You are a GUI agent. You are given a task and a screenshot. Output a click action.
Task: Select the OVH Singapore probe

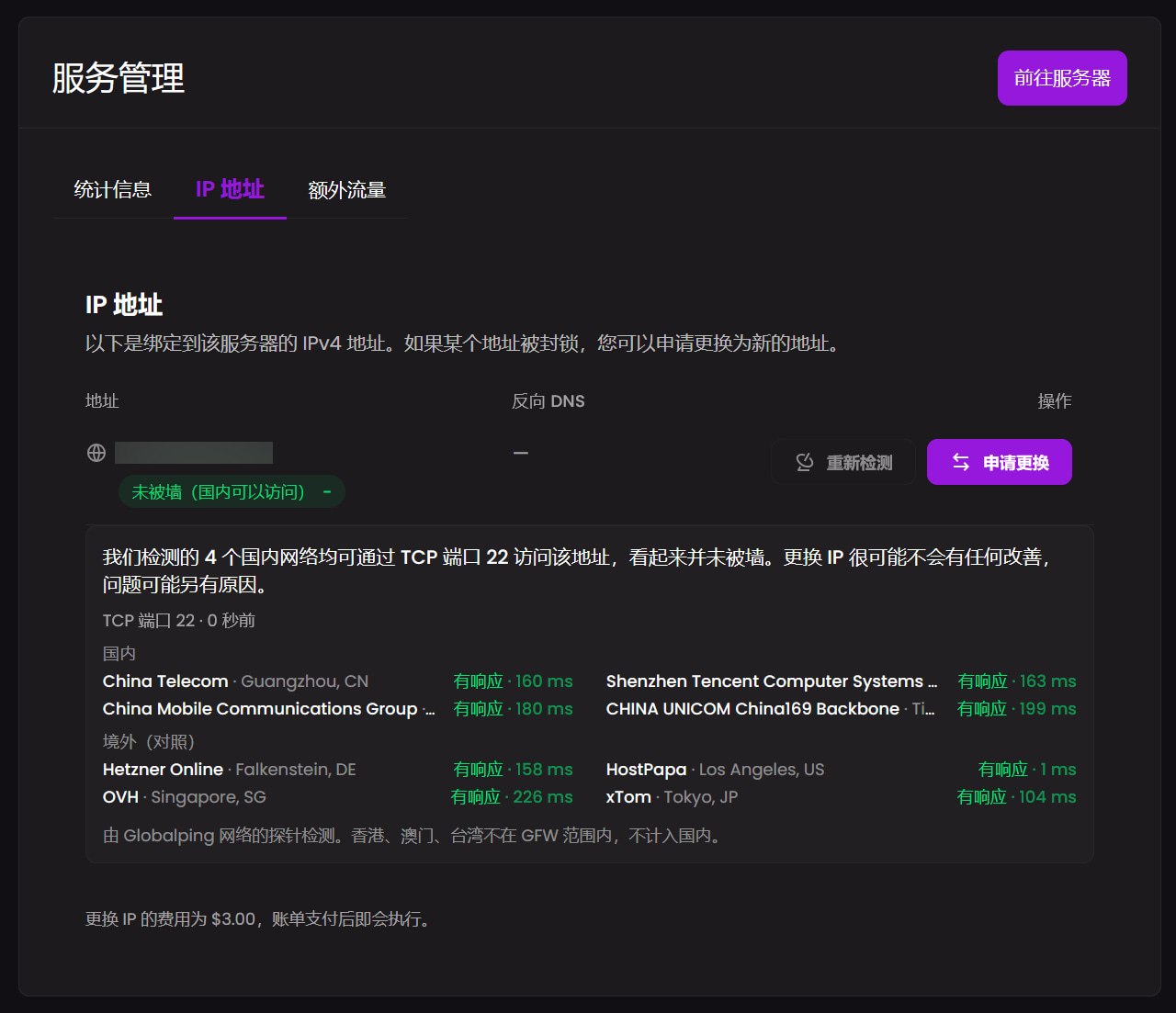[x=185, y=797]
